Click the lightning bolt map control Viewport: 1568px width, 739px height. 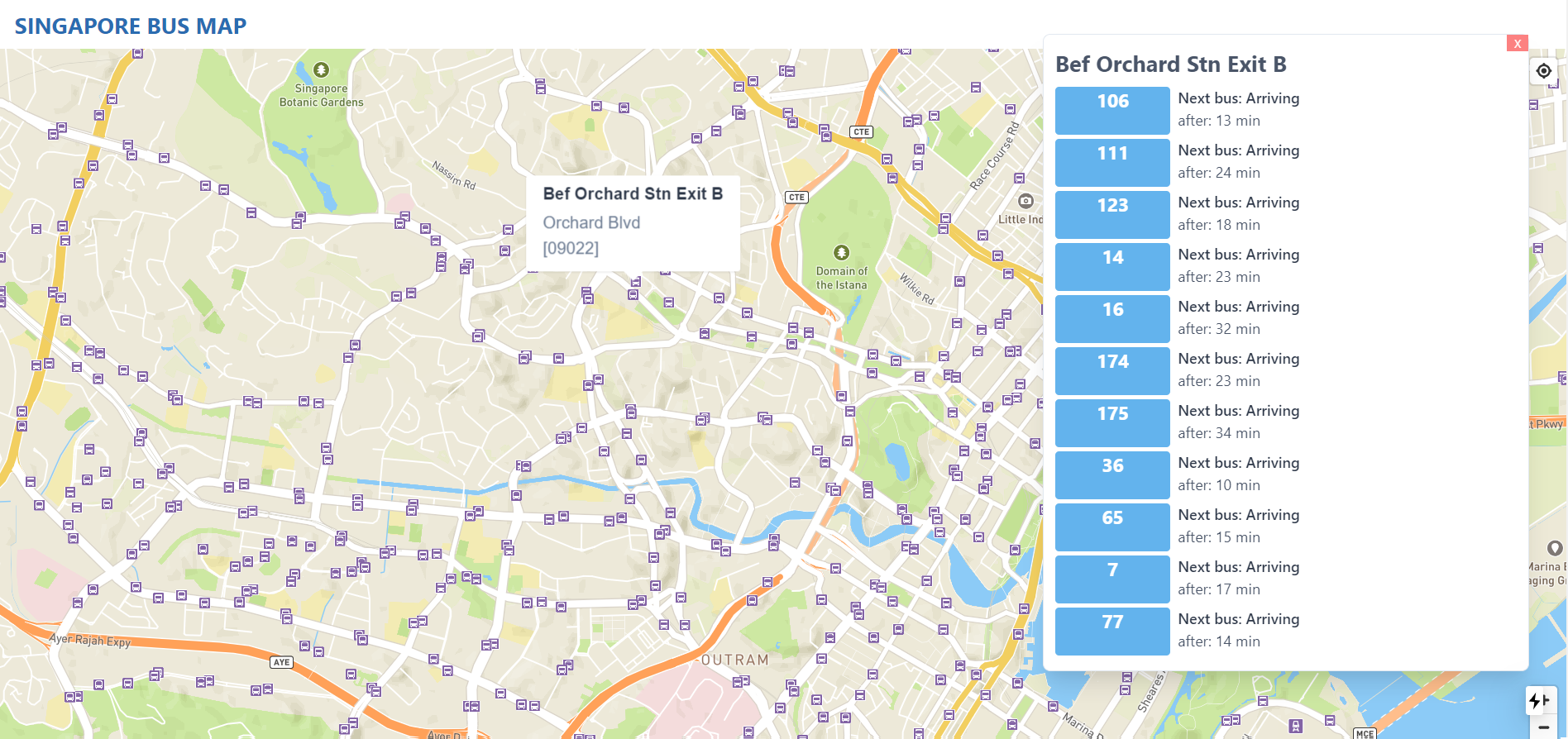click(x=1537, y=701)
